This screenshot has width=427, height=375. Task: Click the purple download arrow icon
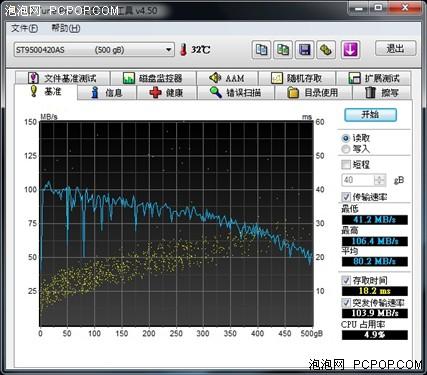[x=350, y=50]
